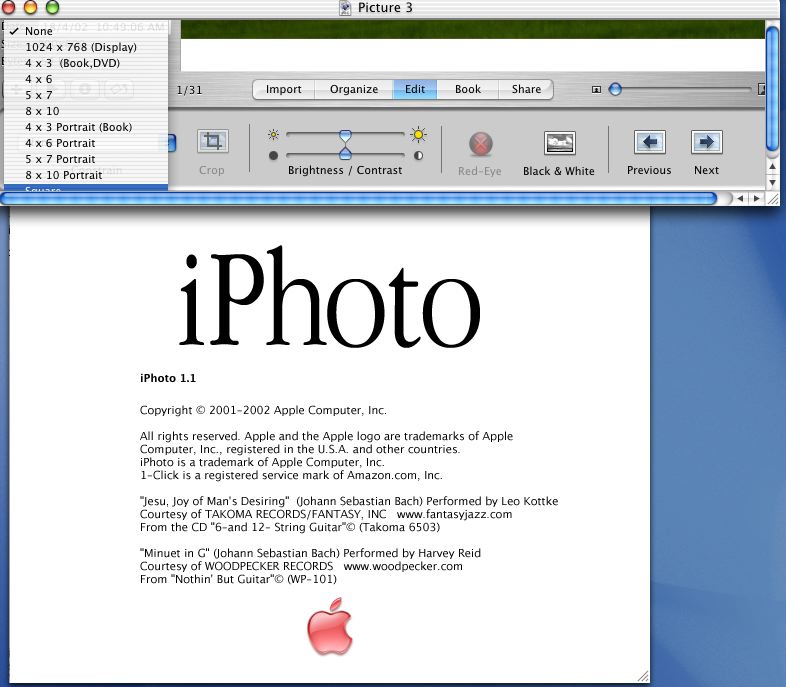This screenshot has width=786, height=687.
Task: Click the Brightness / Contrast label
Action: 345,170
